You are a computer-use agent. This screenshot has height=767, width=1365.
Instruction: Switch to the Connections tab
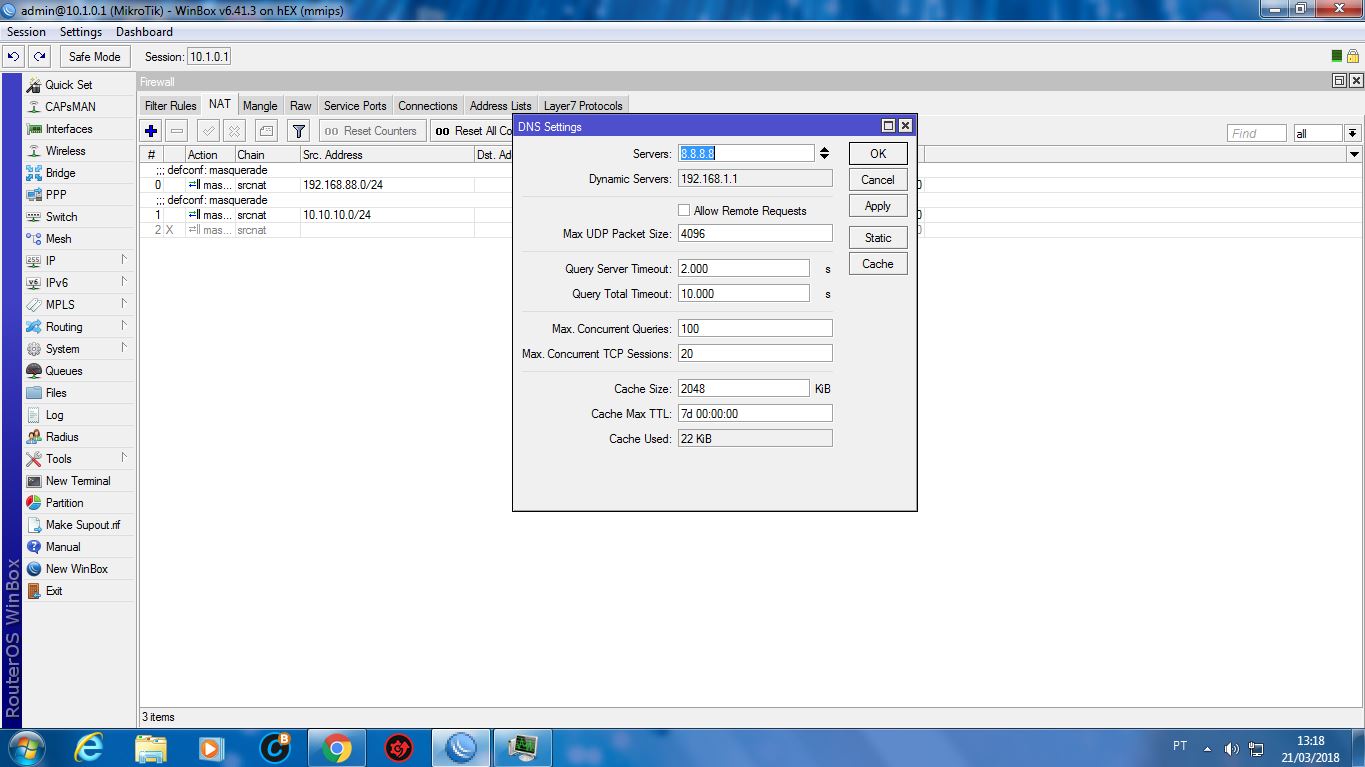pos(428,106)
